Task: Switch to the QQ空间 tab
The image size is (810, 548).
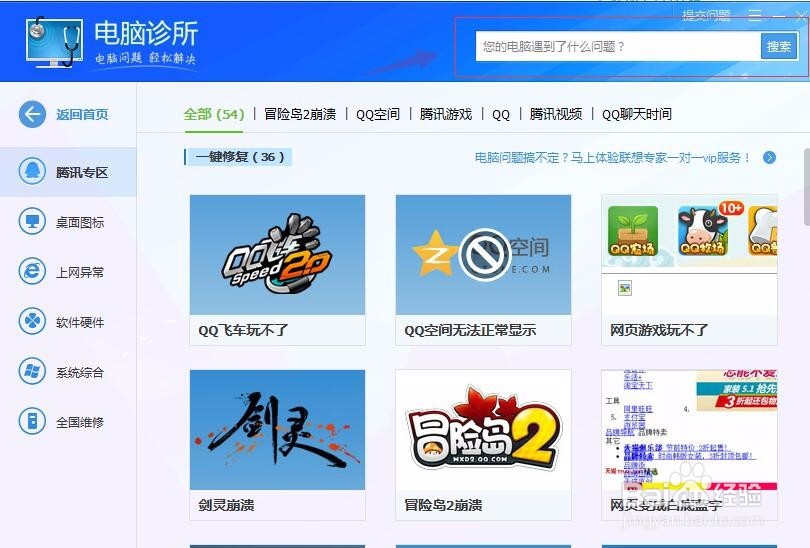Action: (x=378, y=114)
